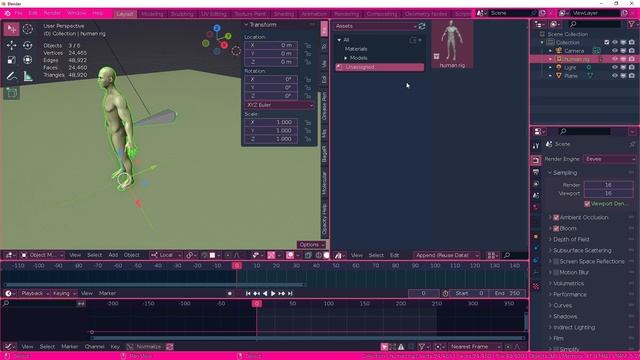This screenshot has height=360, width=640.
Task: Enable the Screen Space Reflections checkbox
Action: (x=556, y=261)
